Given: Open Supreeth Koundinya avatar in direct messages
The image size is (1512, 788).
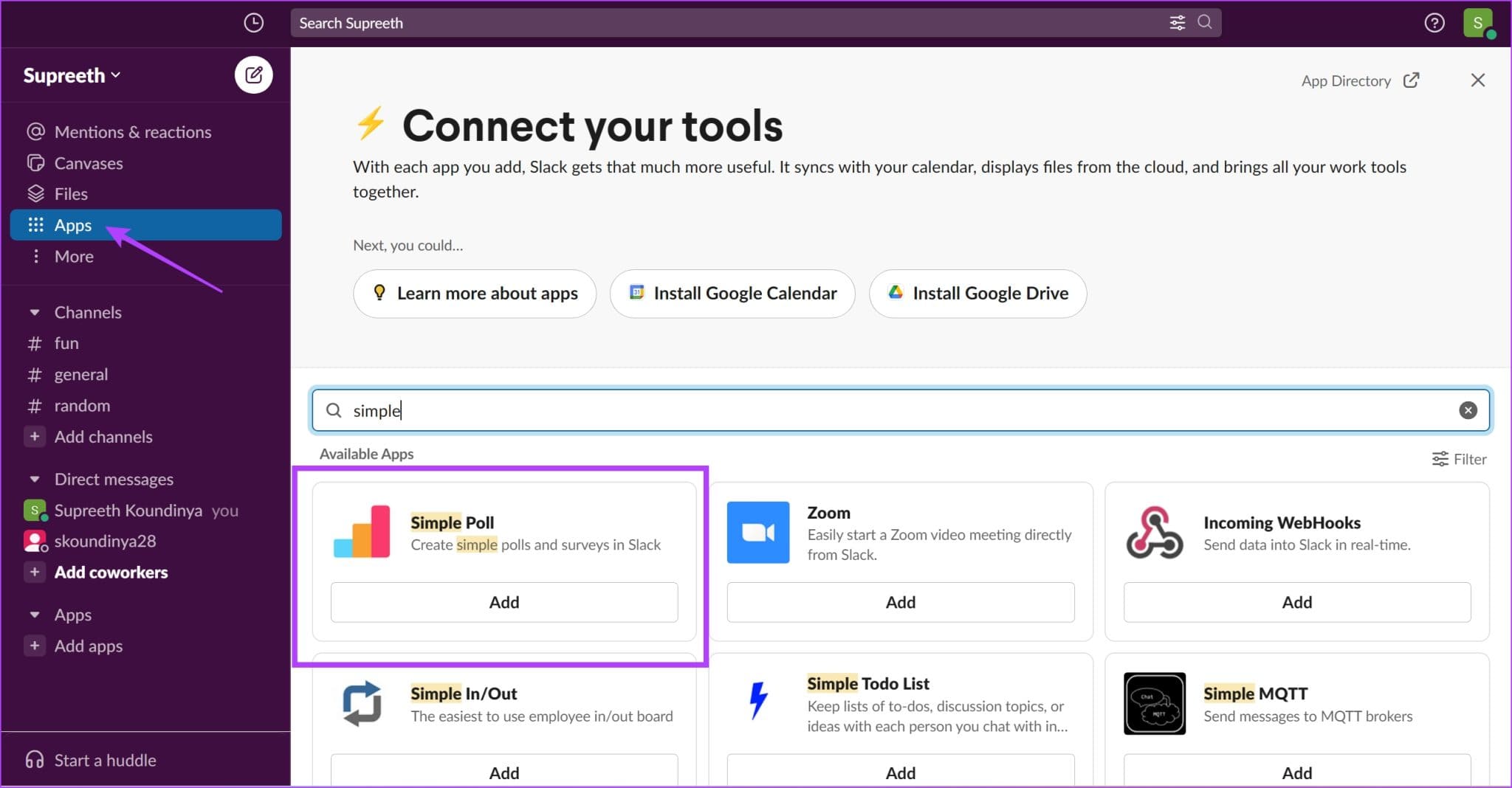Looking at the screenshot, I should pos(35,510).
